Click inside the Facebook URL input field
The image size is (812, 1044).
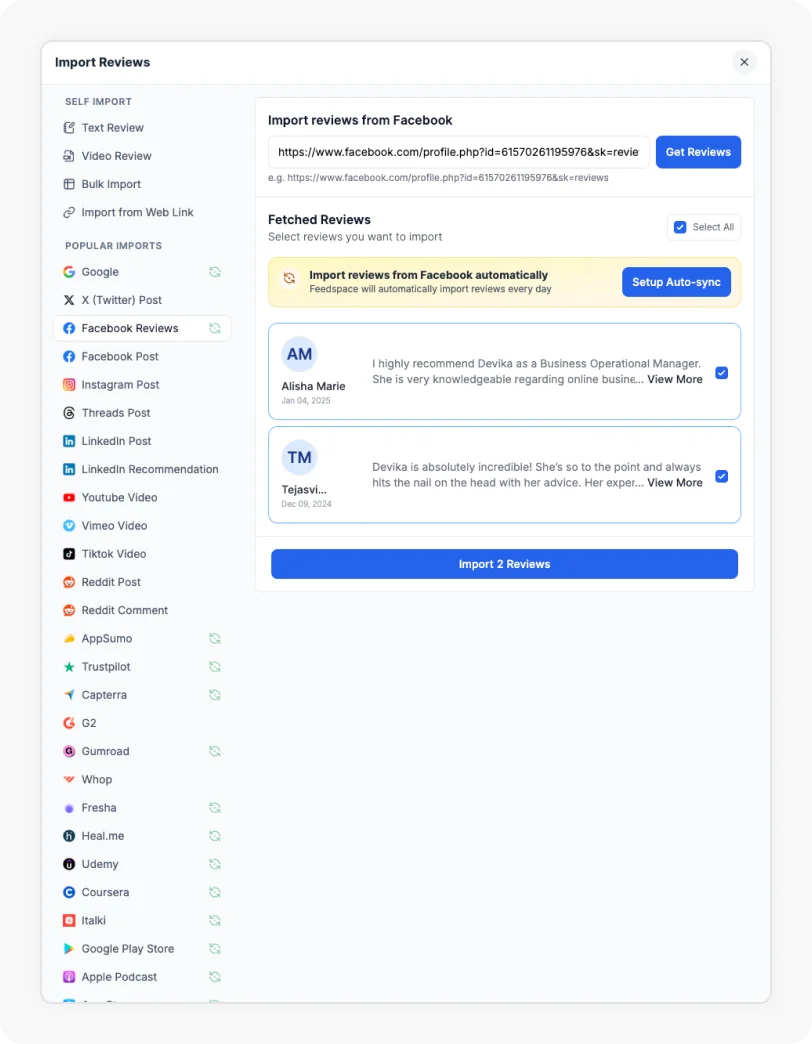click(x=455, y=151)
